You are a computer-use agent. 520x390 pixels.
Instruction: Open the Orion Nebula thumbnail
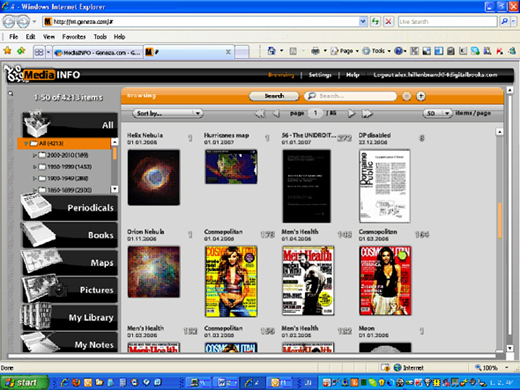[x=154, y=272]
